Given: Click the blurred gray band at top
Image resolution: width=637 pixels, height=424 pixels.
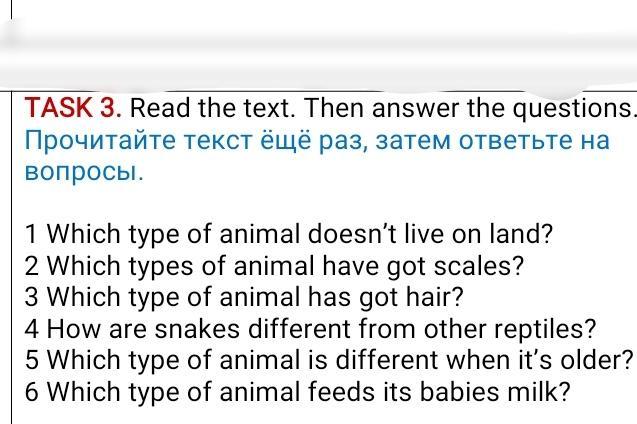Looking at the screenshot, I should coord(318,45).
